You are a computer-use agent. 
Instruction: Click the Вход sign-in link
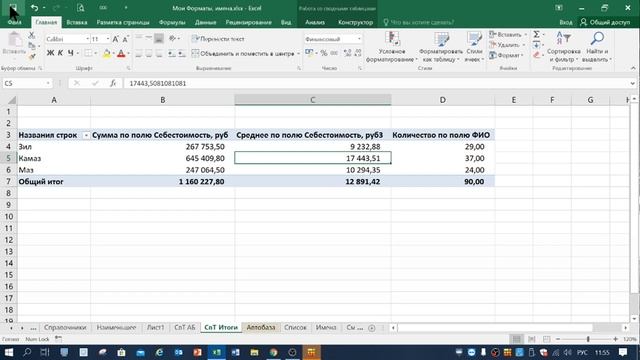click(565, 22)
